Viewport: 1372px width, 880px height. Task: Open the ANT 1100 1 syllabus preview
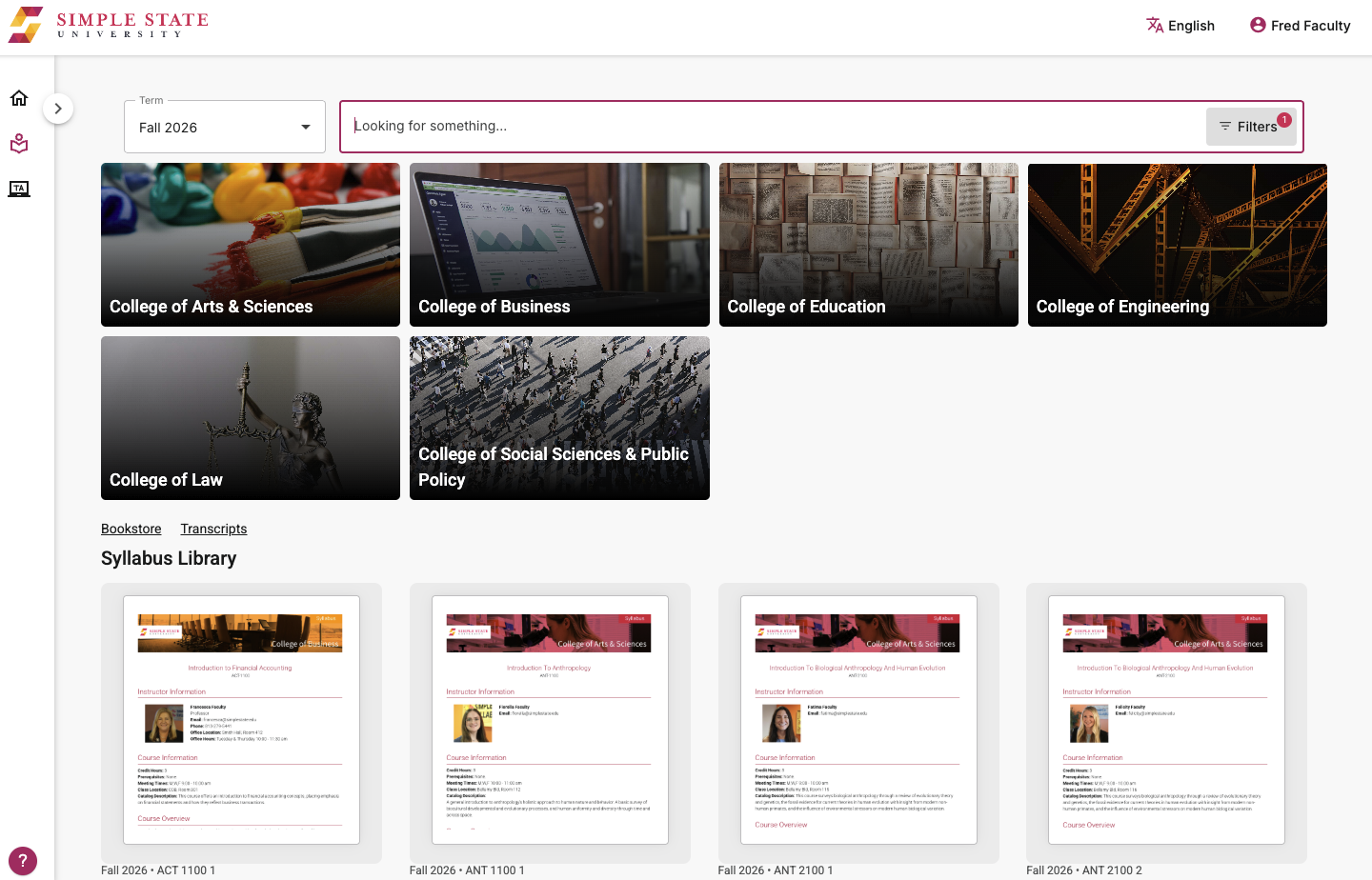pyautogui.click(x=550, y=723)
